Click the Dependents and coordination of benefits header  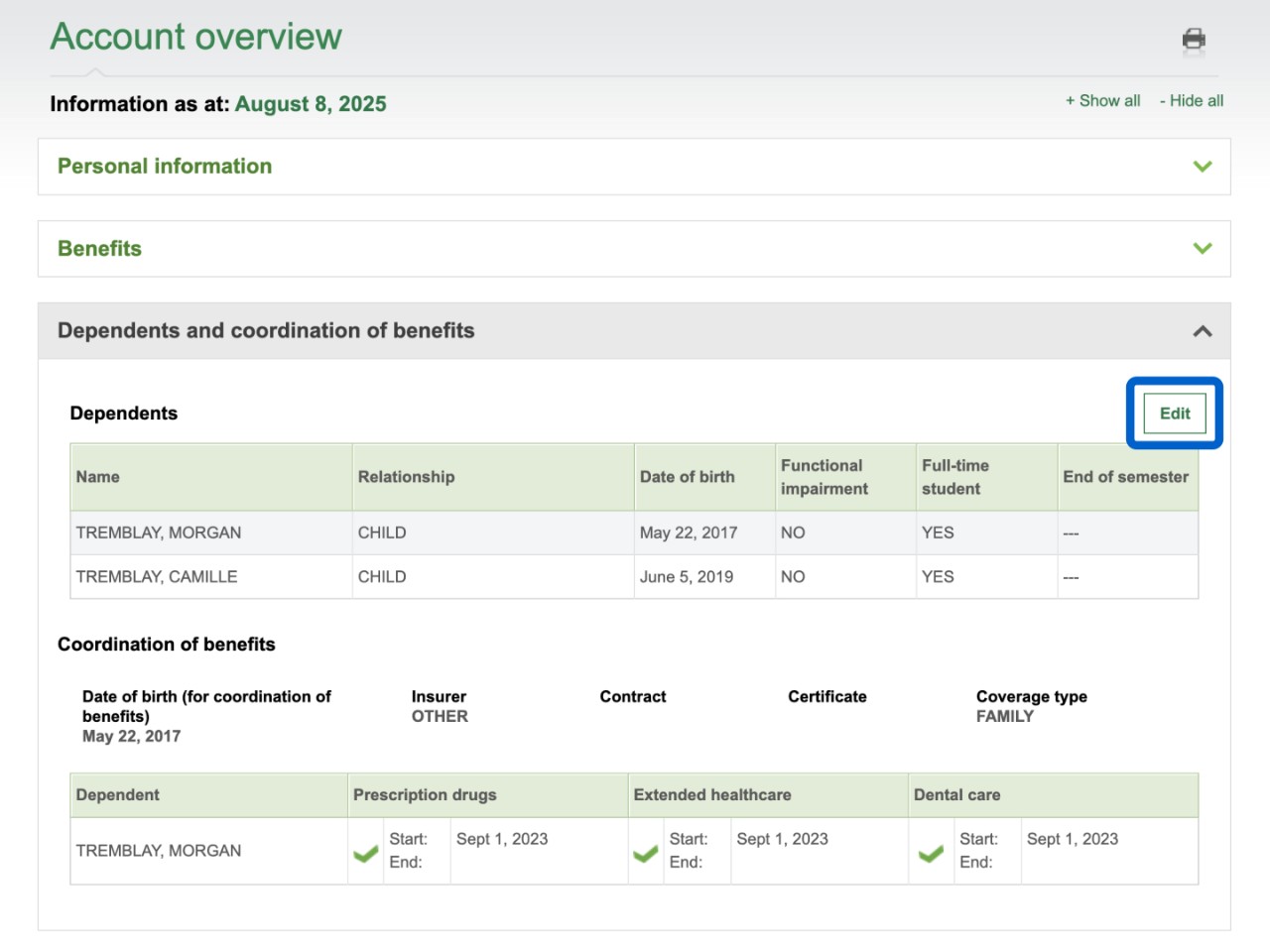tap(266, 331)
